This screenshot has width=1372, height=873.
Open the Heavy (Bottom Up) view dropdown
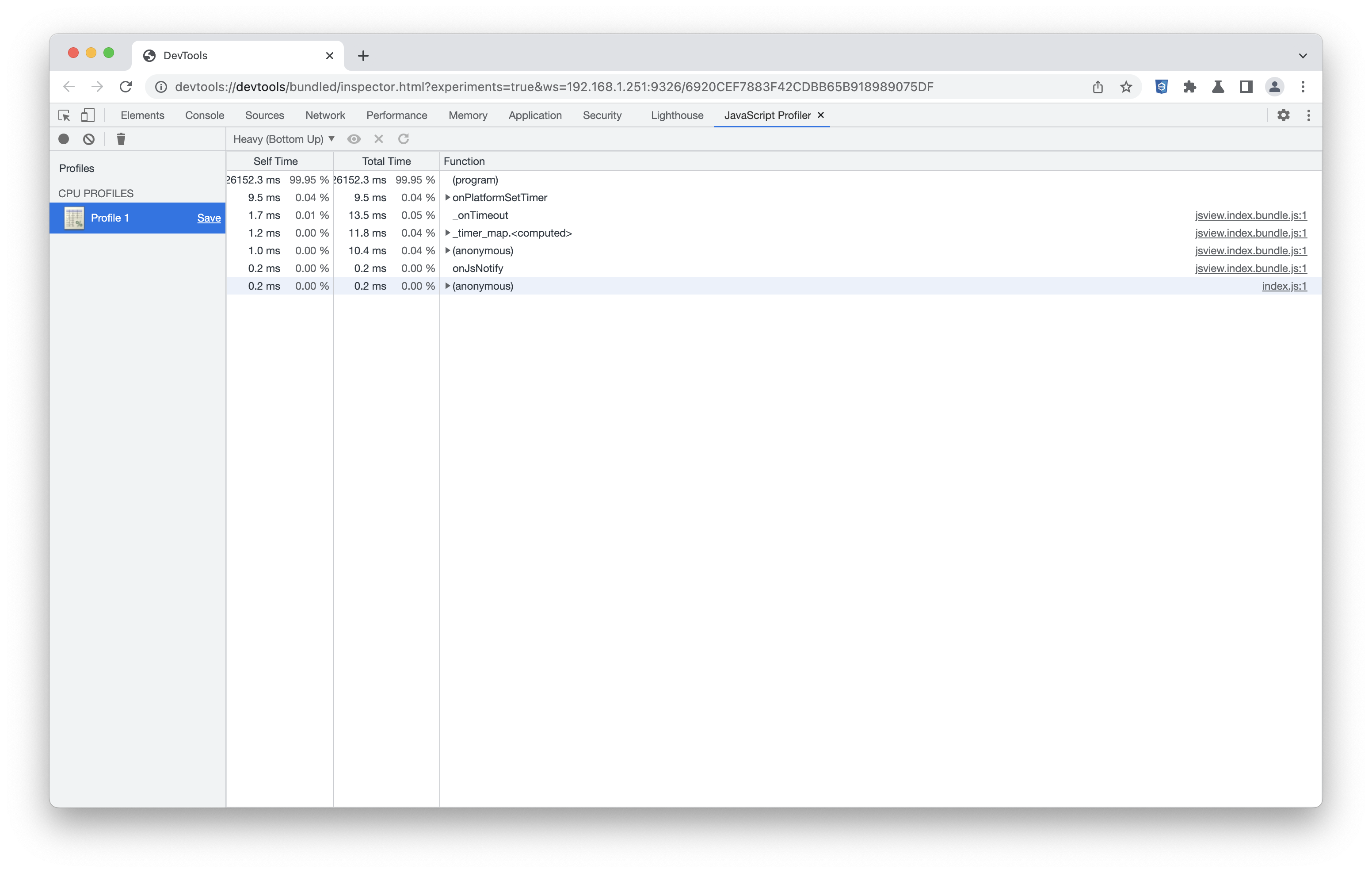click(283, 139)
